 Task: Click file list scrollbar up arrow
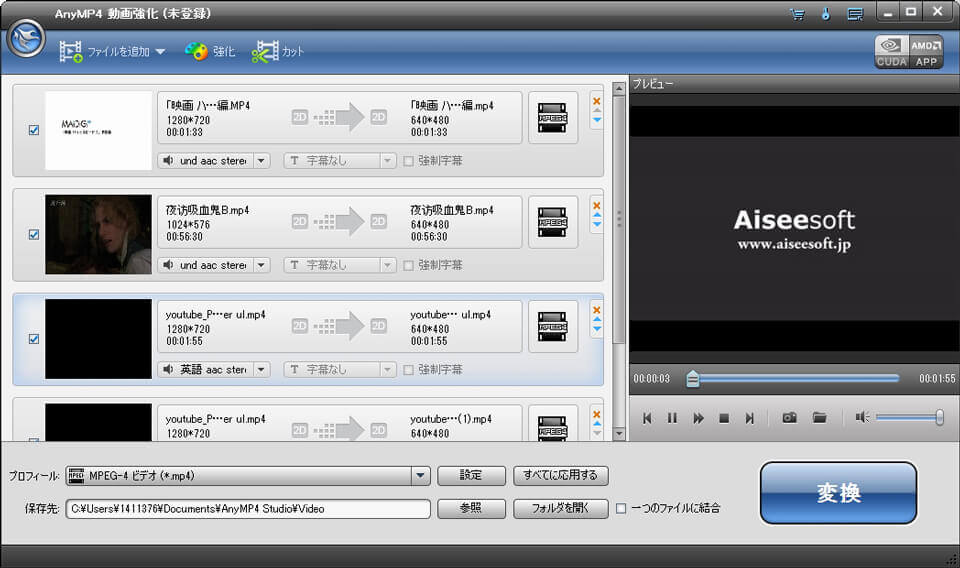click(x=619, y=89)
